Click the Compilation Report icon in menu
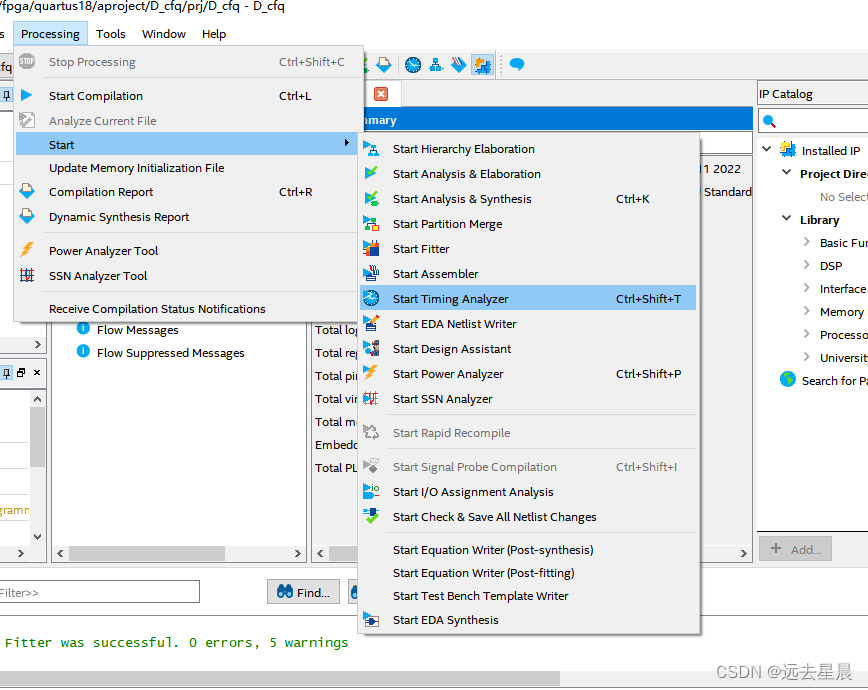This screenshot has width=868, height=690. (x=27, y=192)
